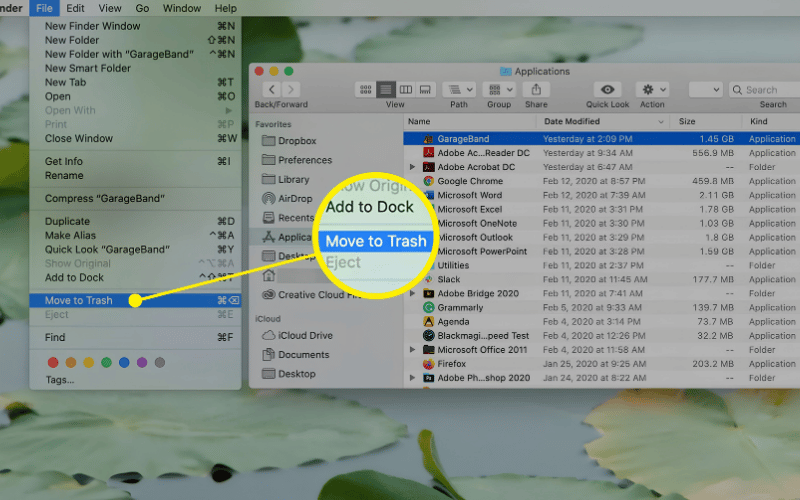This screenshot has height=500, width=800.
Task: Apply the green tag color
Action: pos(106,362)
